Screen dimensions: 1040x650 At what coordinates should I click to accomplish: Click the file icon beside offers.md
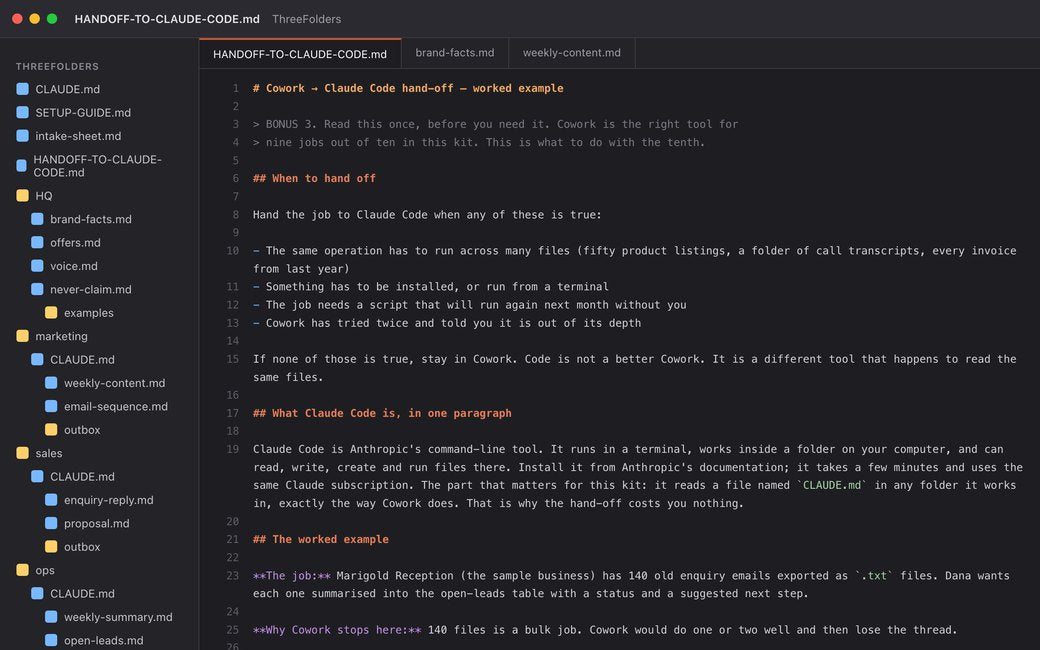(37, 243)
